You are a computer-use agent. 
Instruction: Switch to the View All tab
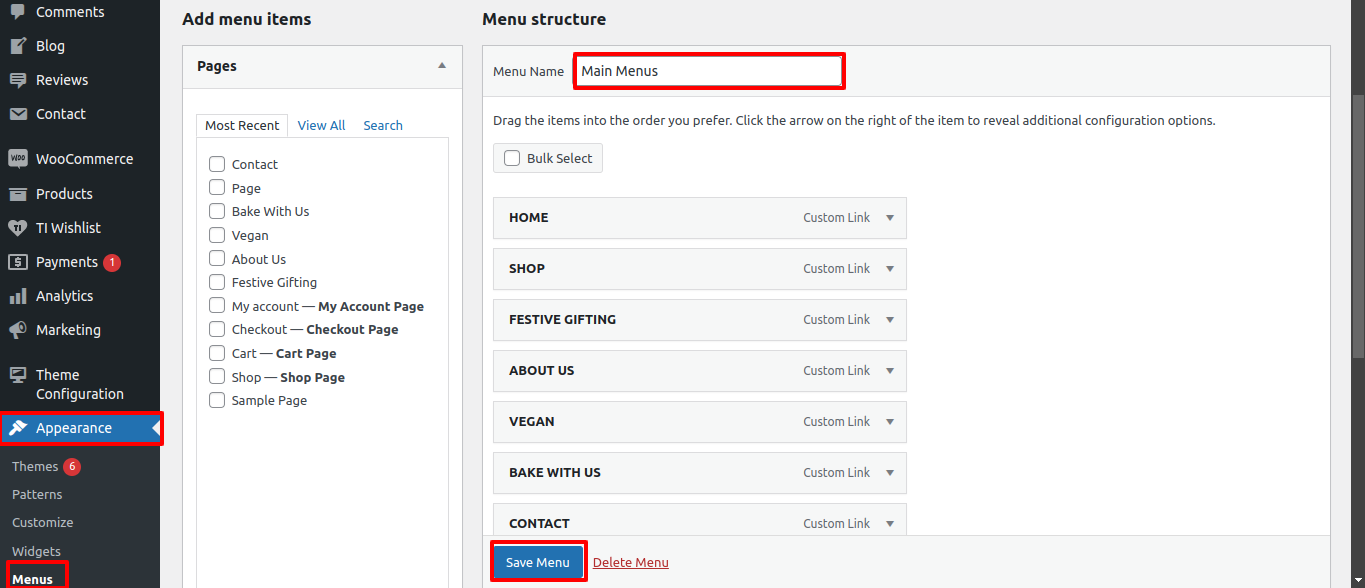coord(321,125)
